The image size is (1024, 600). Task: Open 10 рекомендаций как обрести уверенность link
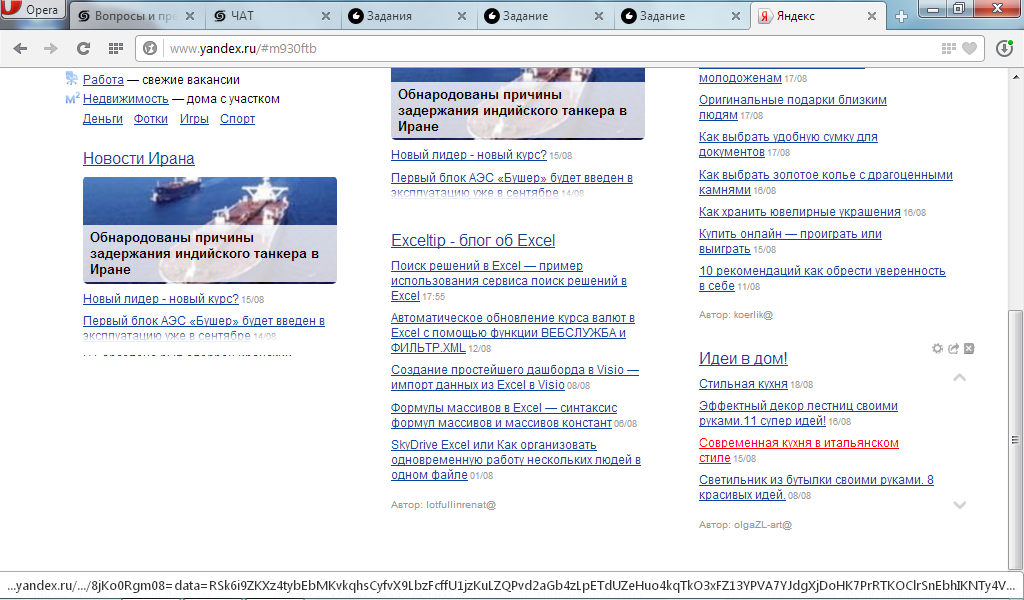click(822, 278)
